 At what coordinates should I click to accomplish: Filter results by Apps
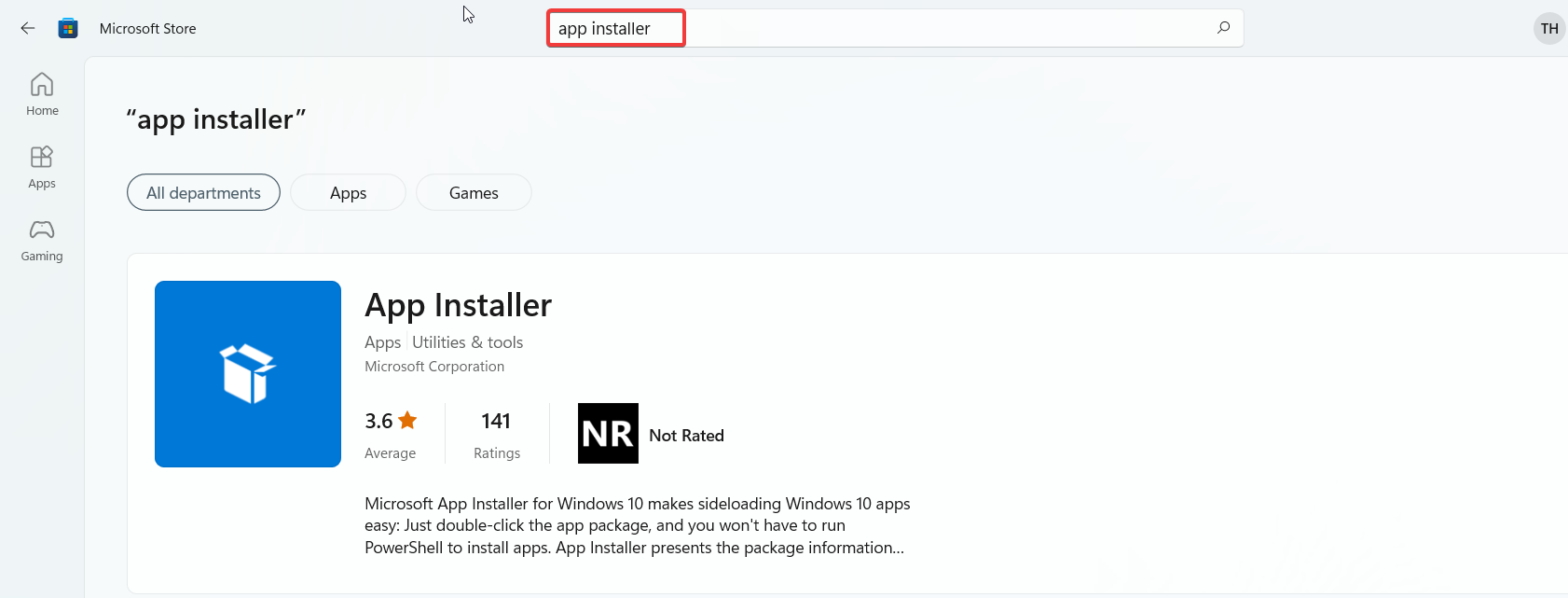click(x=348, y=192)
